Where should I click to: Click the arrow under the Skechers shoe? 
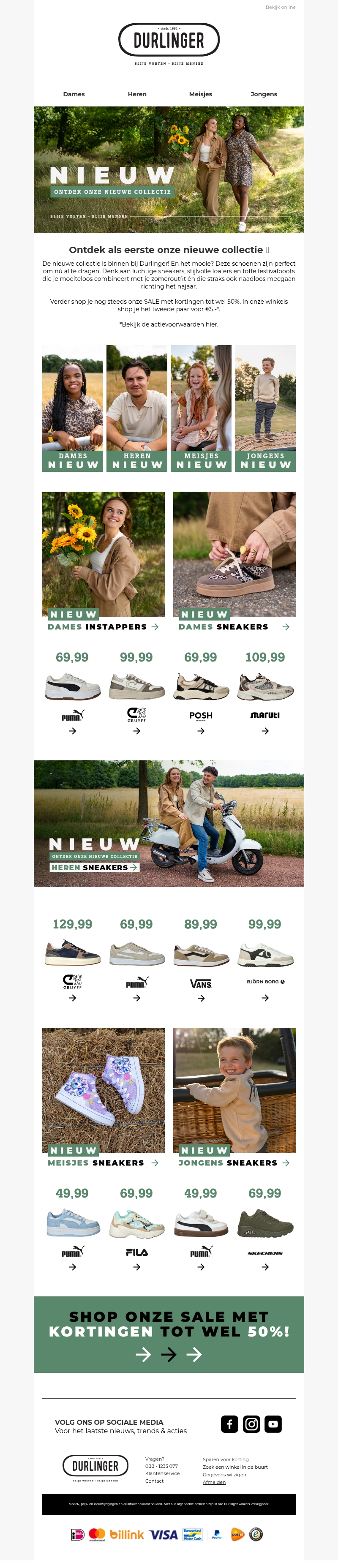[x=265, y=1267]
